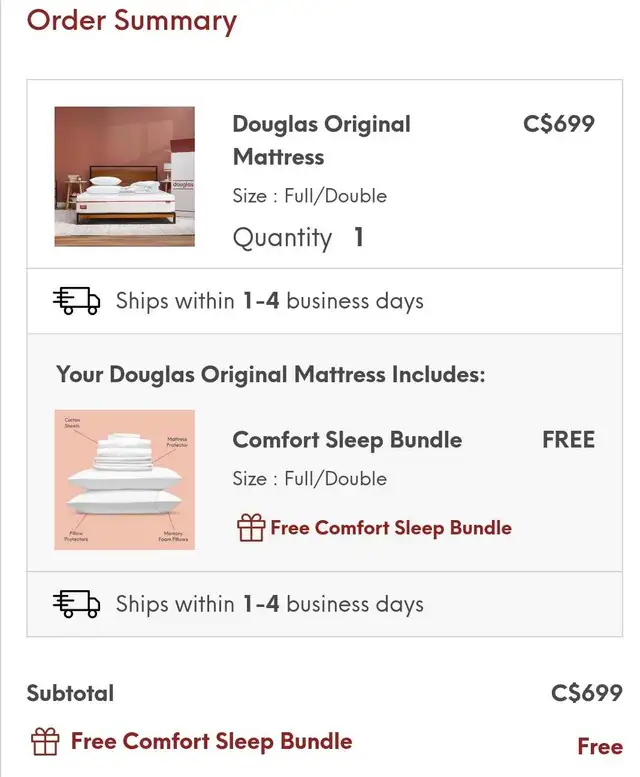Image resolution: width=640 pixels, height=777 pixels.
Task: Click the bundle Size Full/Double text
Action: pyautogui.click(x=310, y=479)
